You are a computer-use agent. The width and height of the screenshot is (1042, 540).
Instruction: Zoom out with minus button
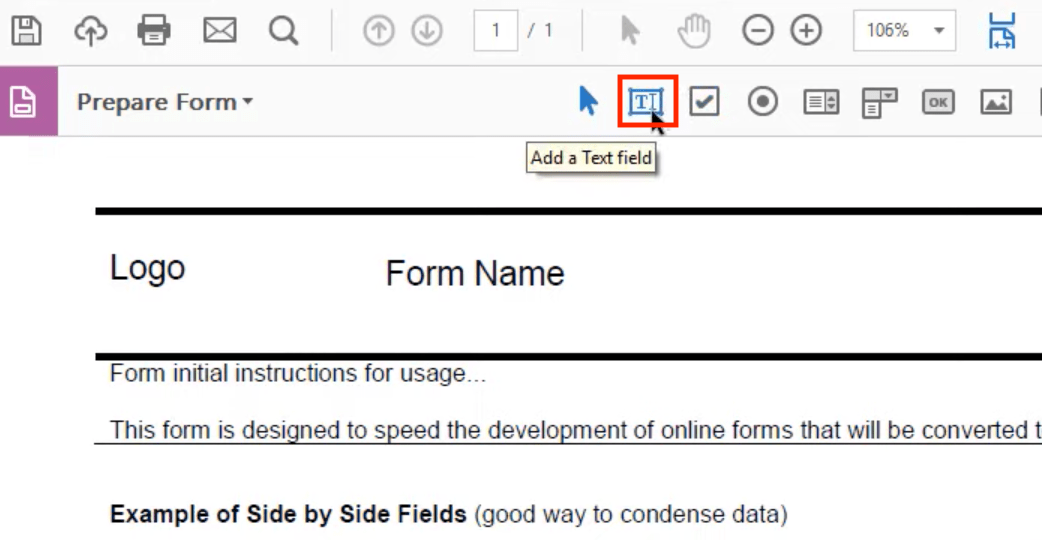coord(757,31)
